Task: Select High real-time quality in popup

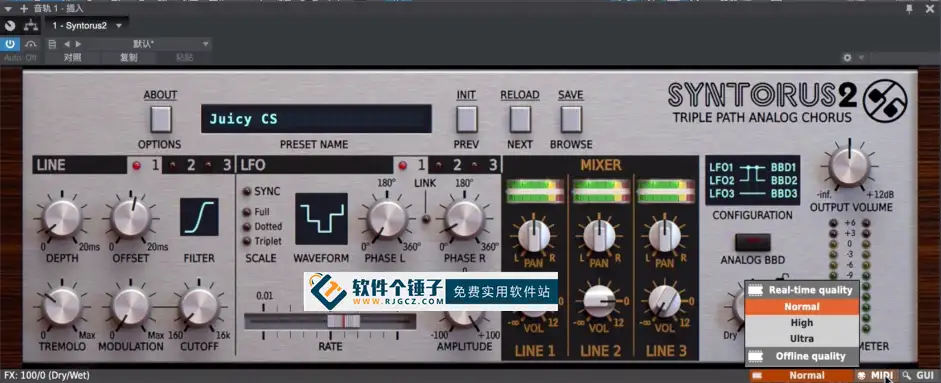Action: 802,322
